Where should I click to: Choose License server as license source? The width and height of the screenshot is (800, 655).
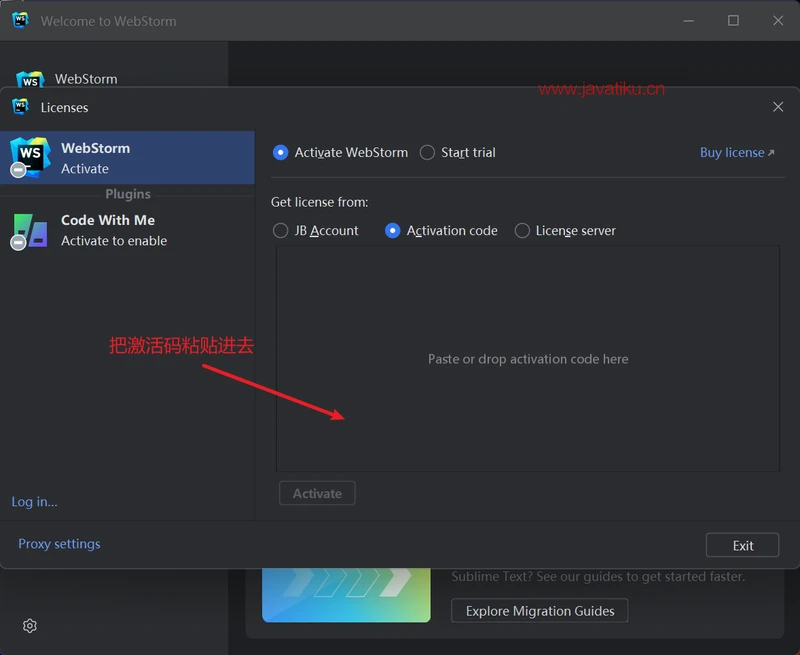[x=522, y=230]
